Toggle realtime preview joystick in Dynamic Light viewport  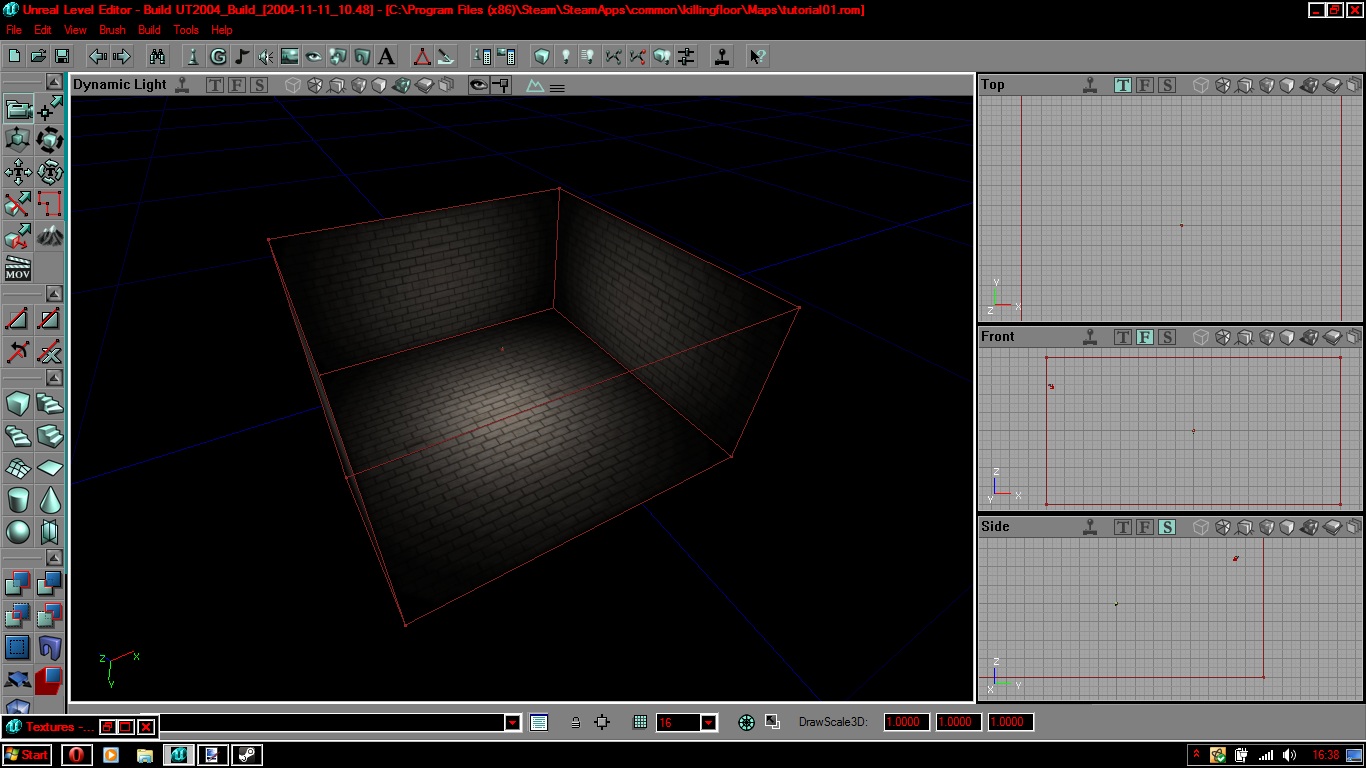[182, 85]
